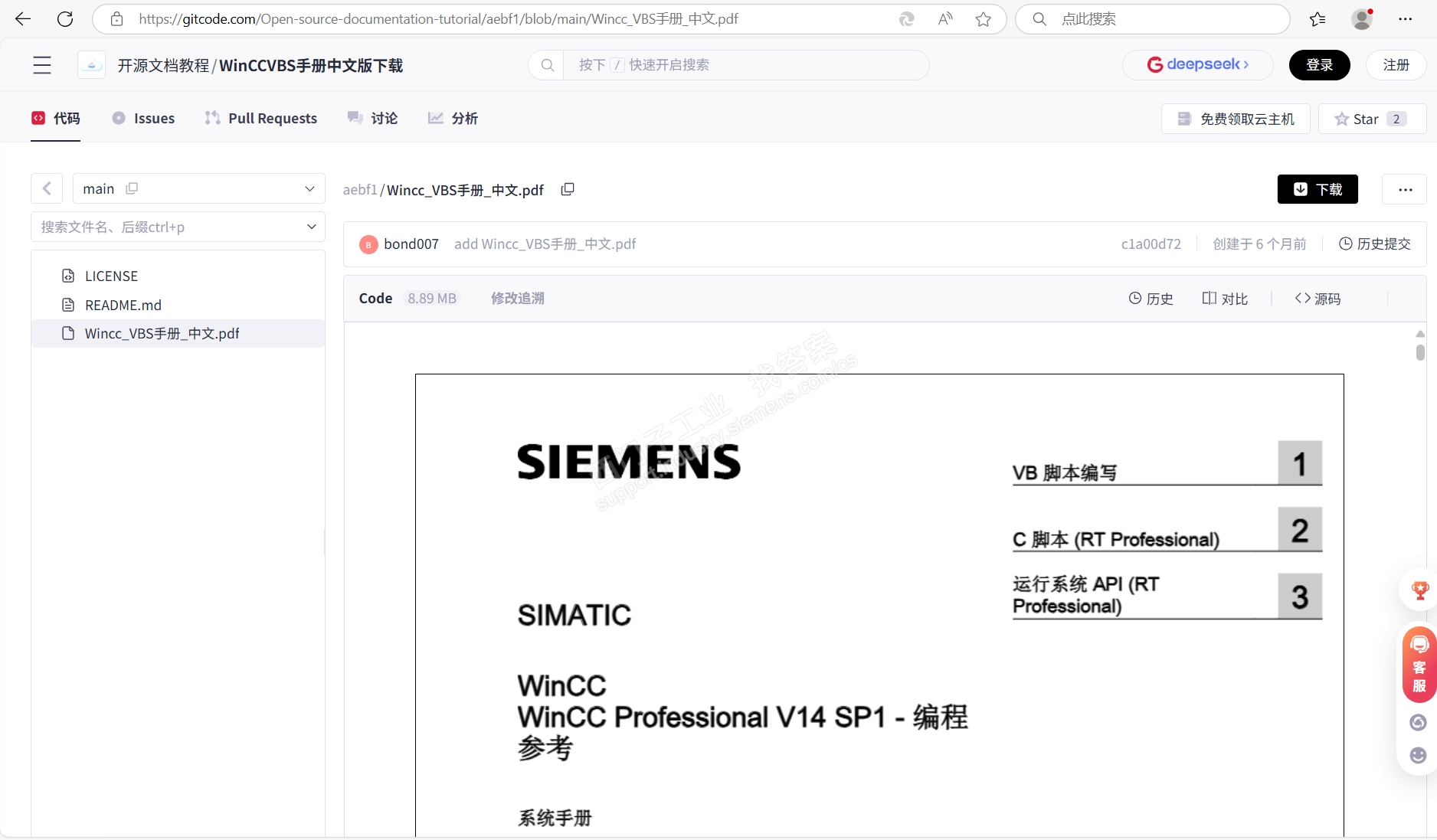Open README.md file in tree
Image resolution: width=1437 pixels, height=840 pixels.
[x=178, y=305]
